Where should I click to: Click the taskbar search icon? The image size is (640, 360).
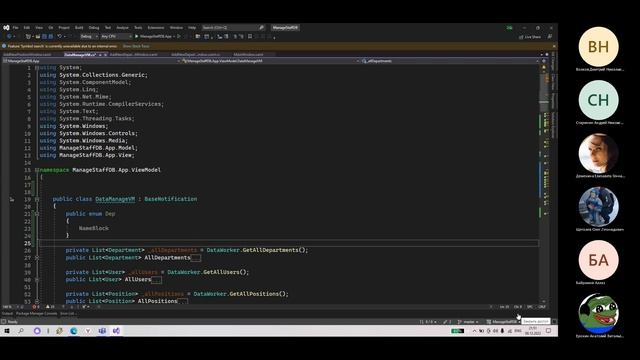pos(21,331)
